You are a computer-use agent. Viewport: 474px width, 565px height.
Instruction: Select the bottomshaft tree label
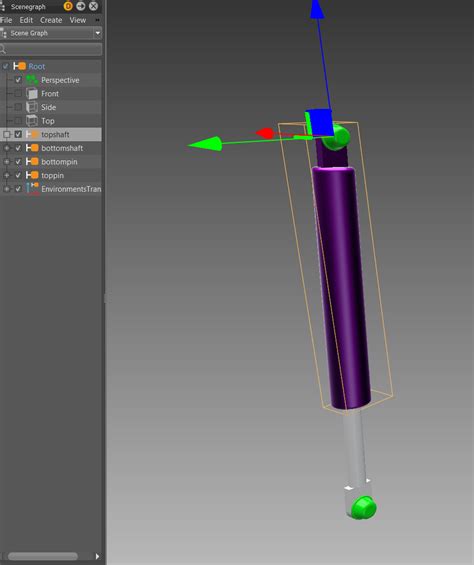tap(62, 148)
